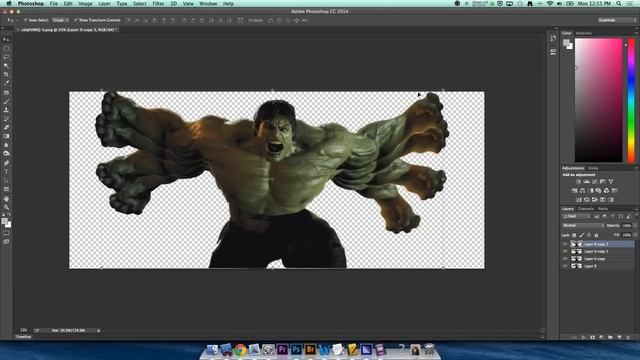
Task: Click the hue spectrum slider bar
Action: pyautogui.click(x=631, y=100)
